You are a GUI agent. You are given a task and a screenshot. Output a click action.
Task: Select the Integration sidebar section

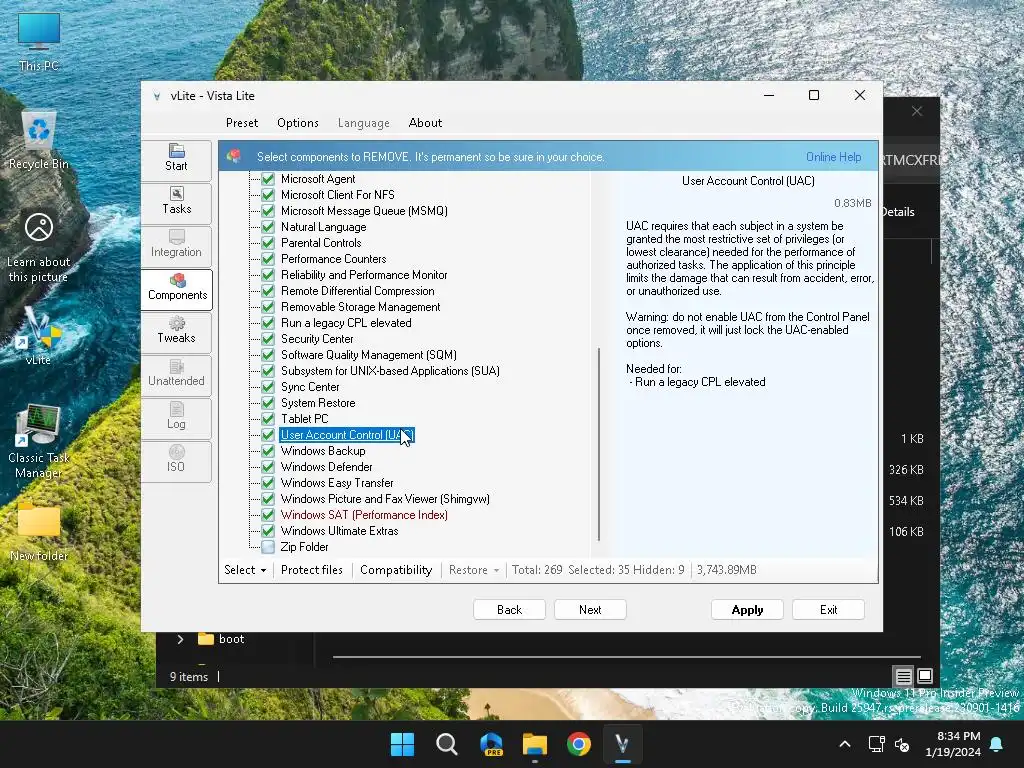coord(176,245)
